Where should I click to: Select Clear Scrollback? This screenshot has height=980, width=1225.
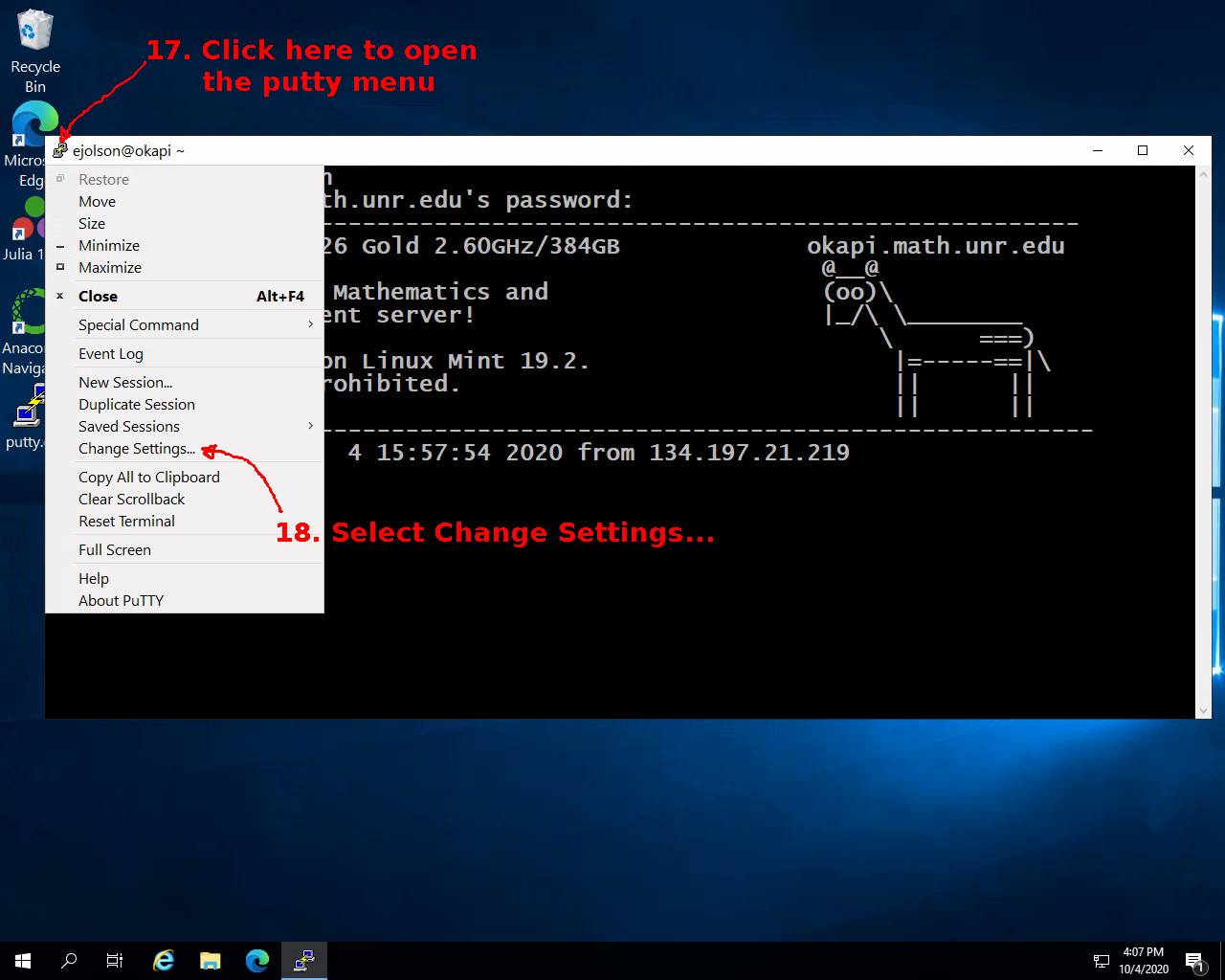185,500
